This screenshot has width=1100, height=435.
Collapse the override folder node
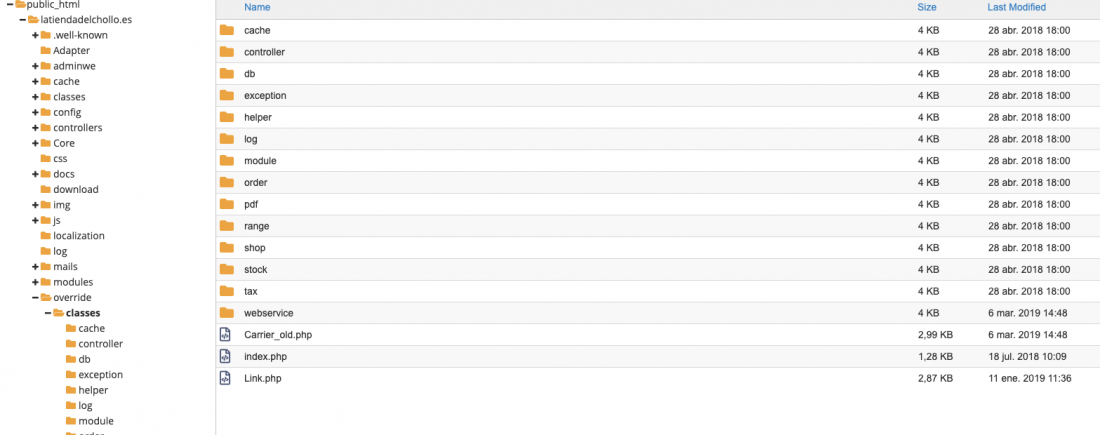point(35,297)
